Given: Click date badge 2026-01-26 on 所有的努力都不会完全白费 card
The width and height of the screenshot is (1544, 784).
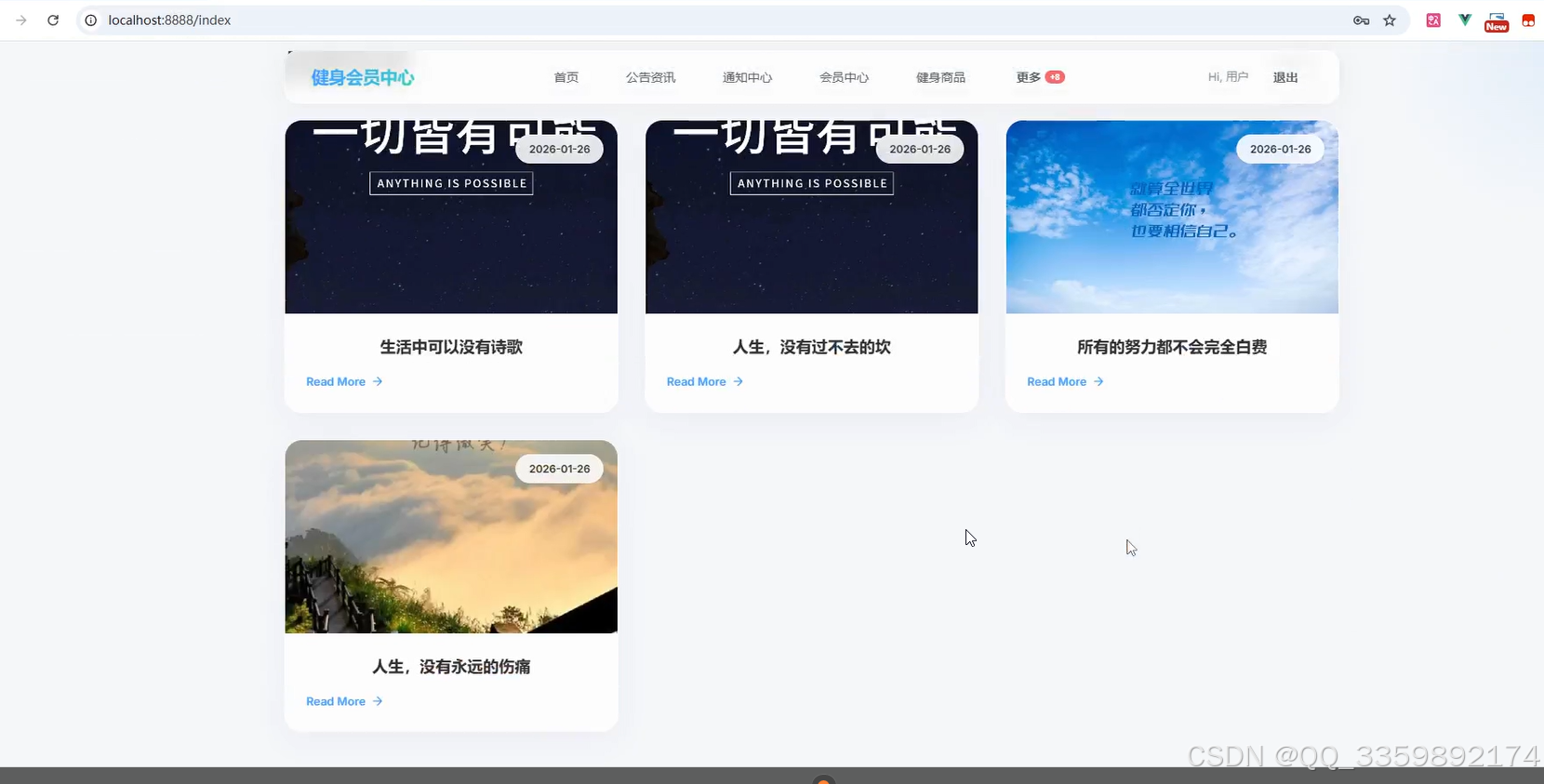Looking at the screenshot, I should [x=1281, y=149].
